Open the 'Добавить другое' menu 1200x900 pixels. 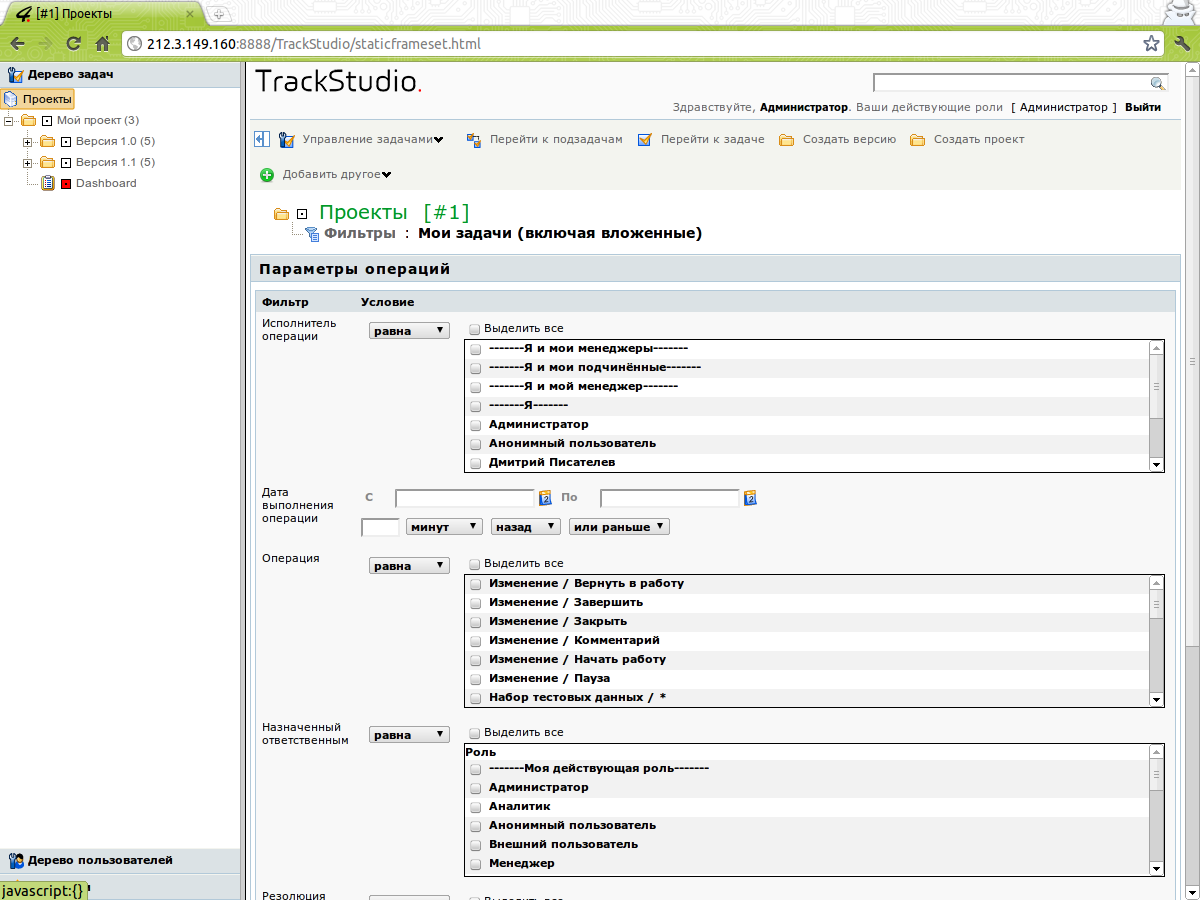click(336, 175)
